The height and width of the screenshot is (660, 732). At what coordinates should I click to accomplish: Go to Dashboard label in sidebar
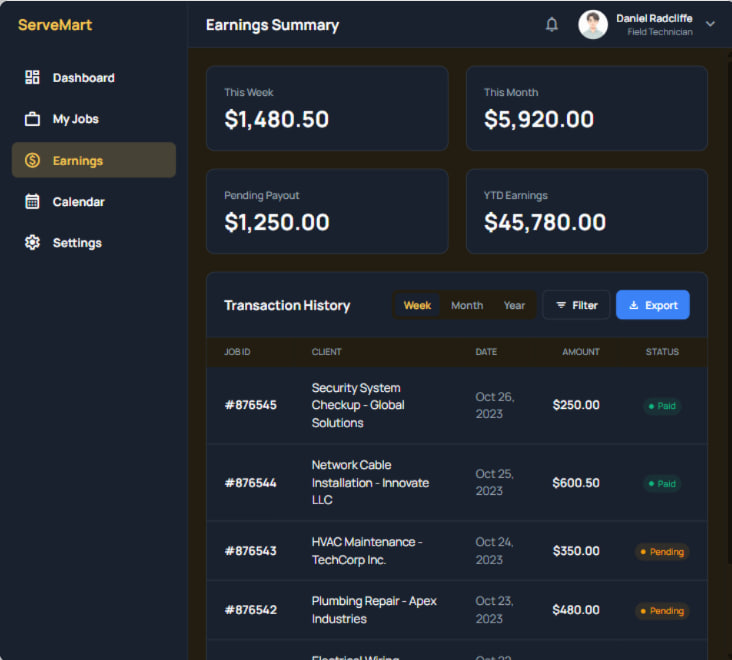pos(84,78)
